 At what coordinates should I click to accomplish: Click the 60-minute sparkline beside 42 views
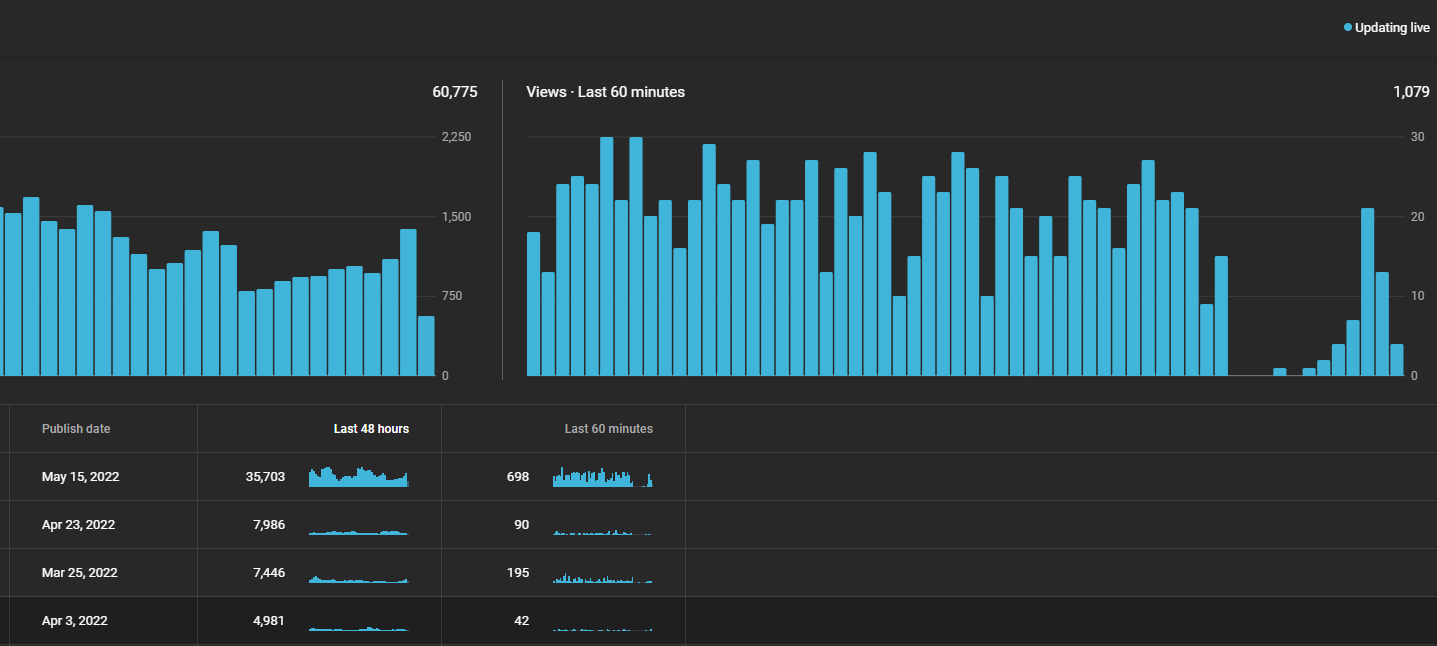click(603, 629)
